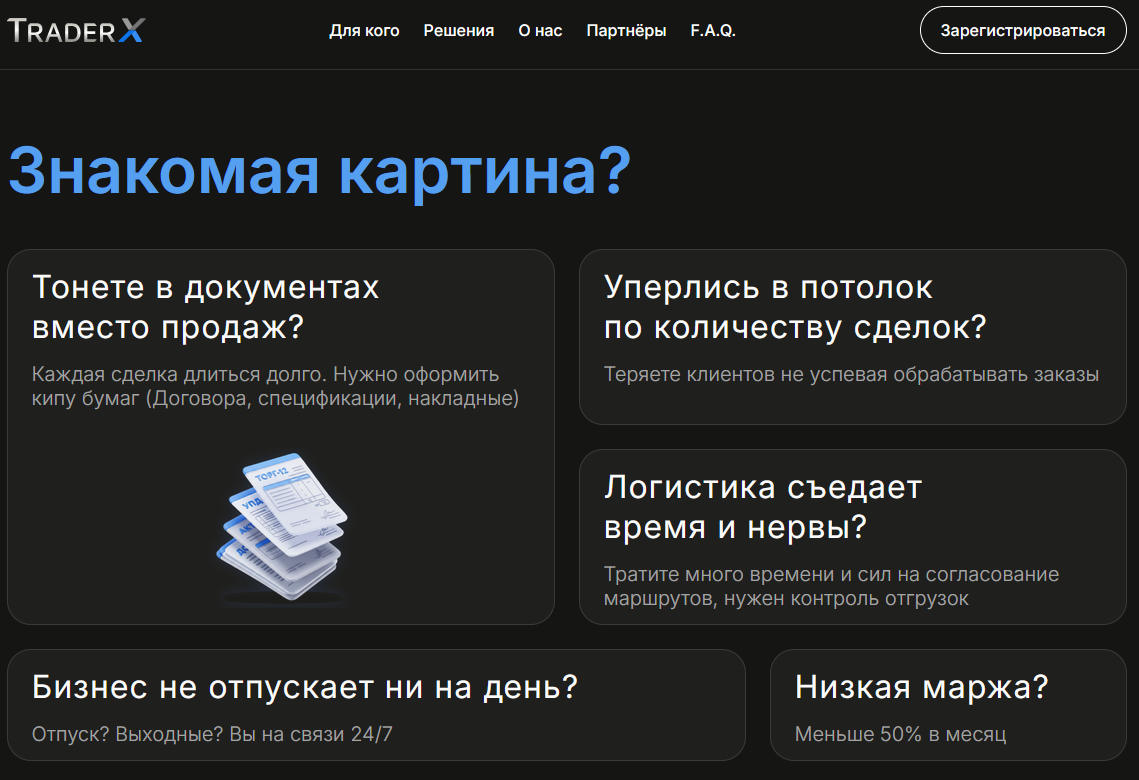
Task: Open the F.A.Q. navigation link
Action: click(x=713, y=31)
